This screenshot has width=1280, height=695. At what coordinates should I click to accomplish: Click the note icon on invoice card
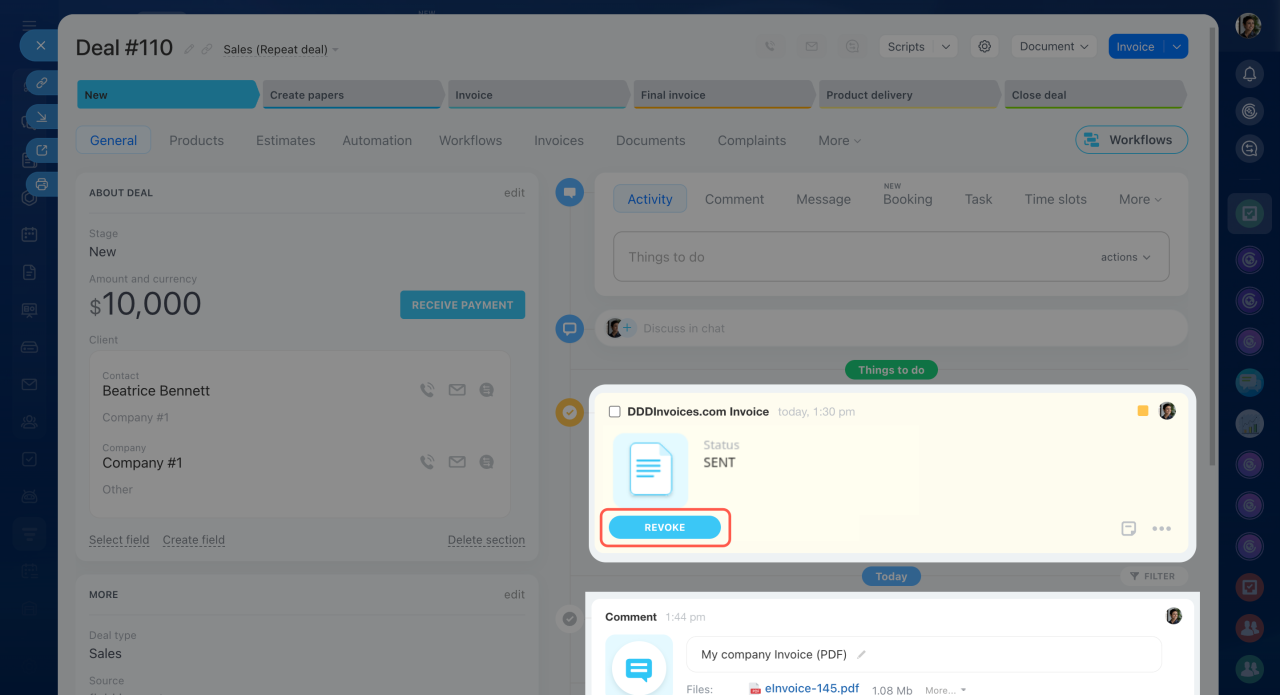click(1128, 528)
